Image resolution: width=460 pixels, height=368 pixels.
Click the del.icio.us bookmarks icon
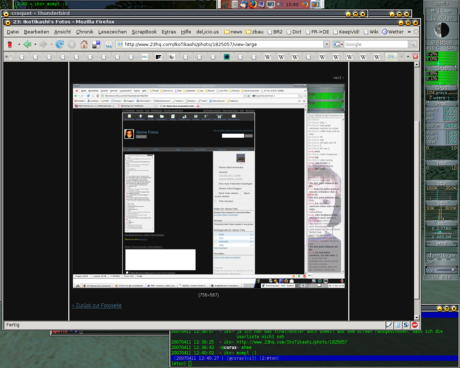[96, 44]
